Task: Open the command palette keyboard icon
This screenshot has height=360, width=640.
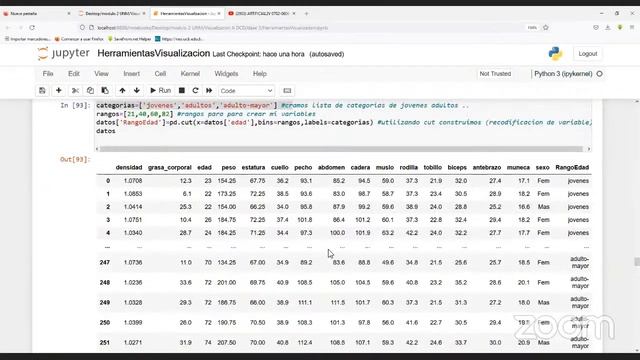Action: tap(287, 91)
